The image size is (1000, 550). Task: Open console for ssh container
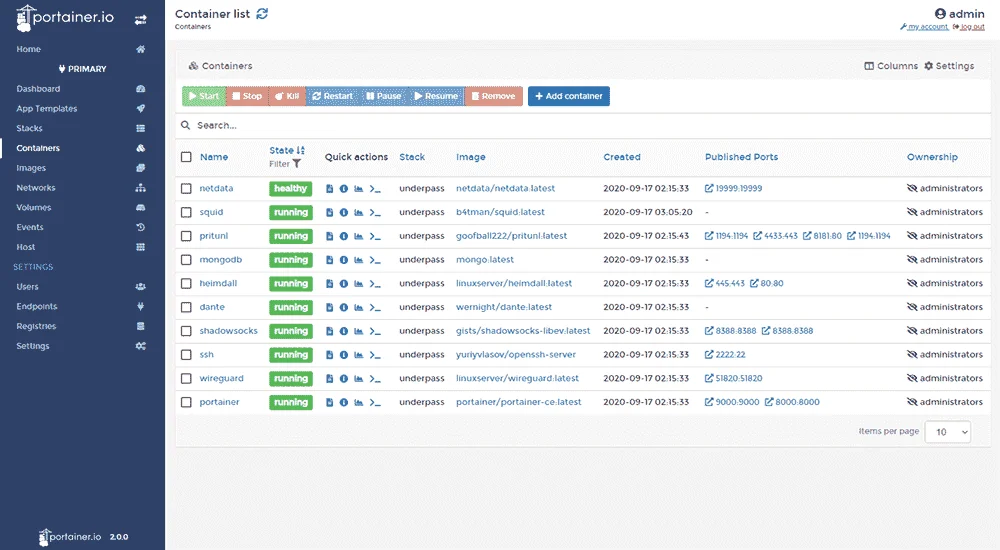(x=375, y=355)
